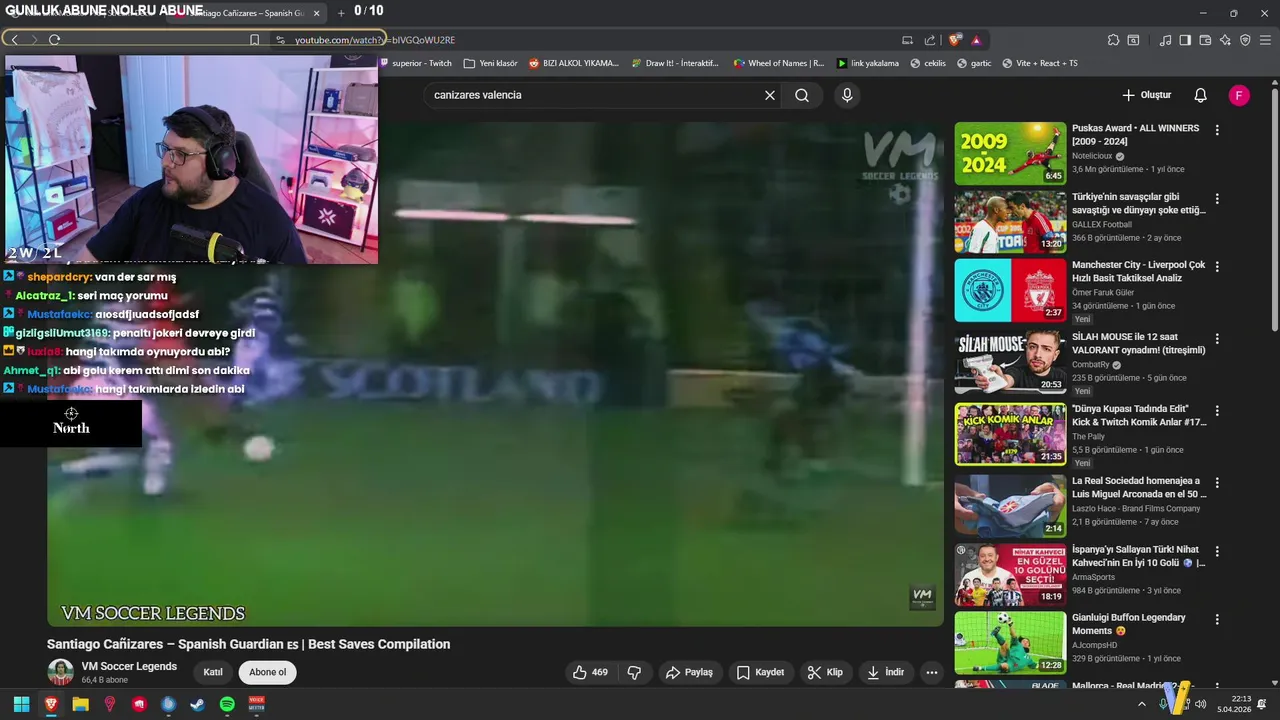
Task: Open Steam from the taskbar
Action: click(197, 704)
